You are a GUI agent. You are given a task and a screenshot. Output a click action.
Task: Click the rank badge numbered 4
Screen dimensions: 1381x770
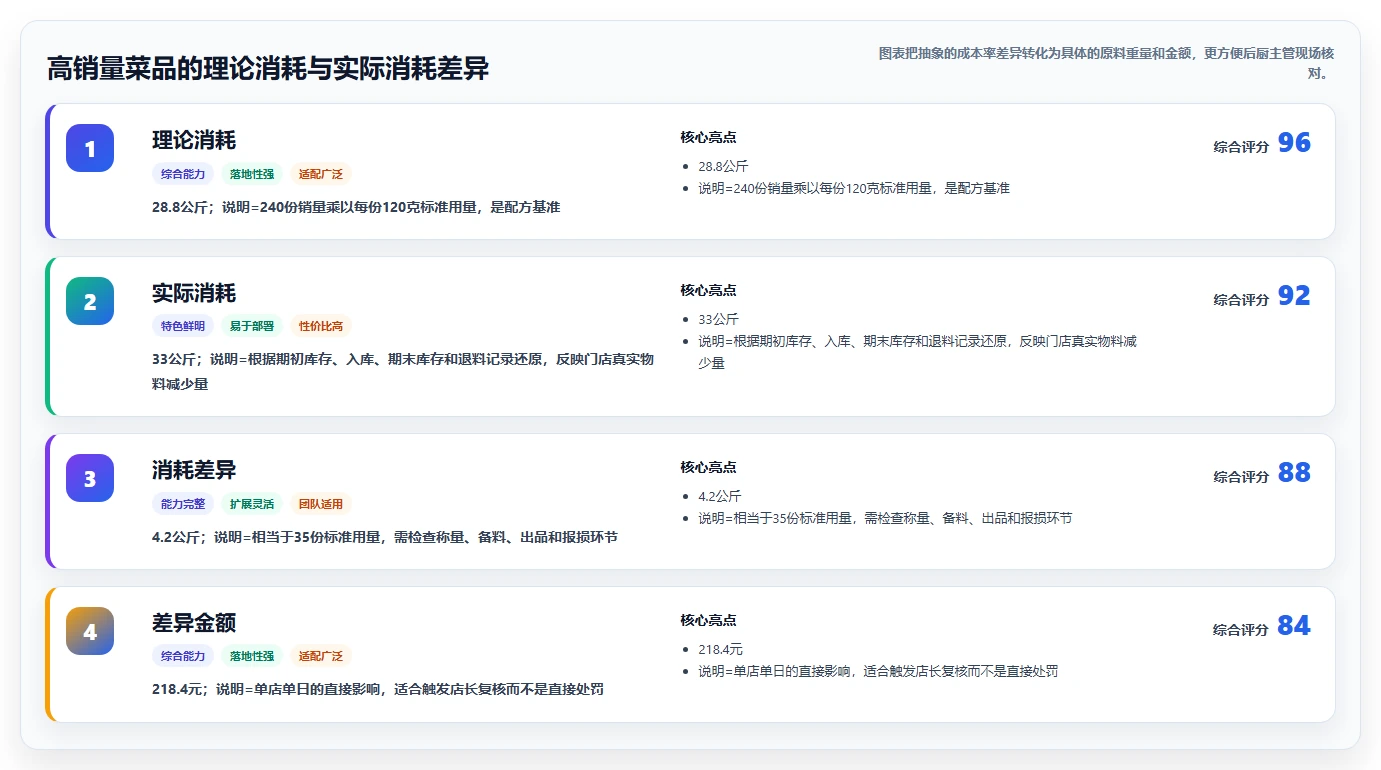click(x=90, y=631)
